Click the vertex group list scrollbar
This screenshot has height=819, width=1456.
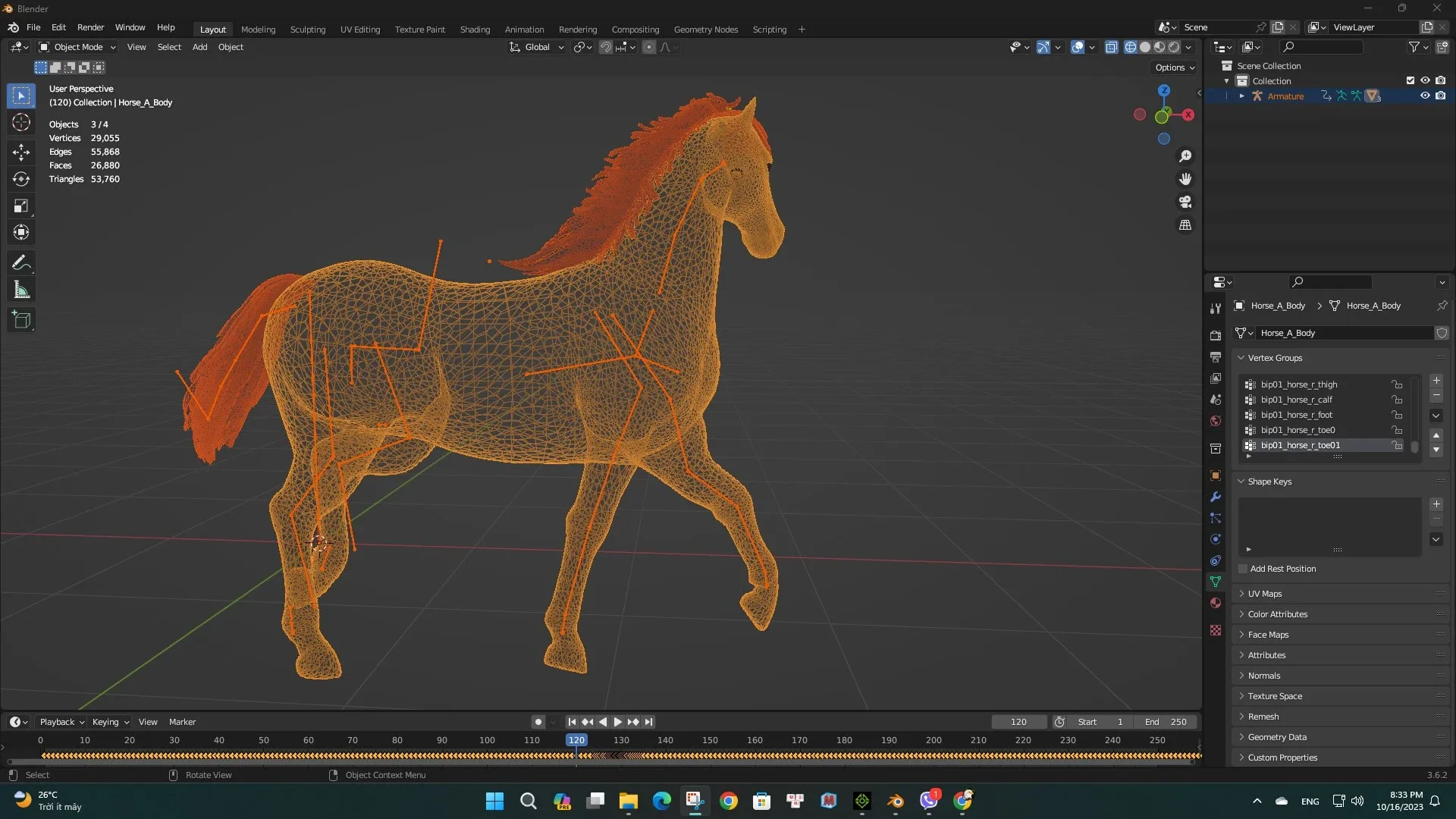[1415, 447]
